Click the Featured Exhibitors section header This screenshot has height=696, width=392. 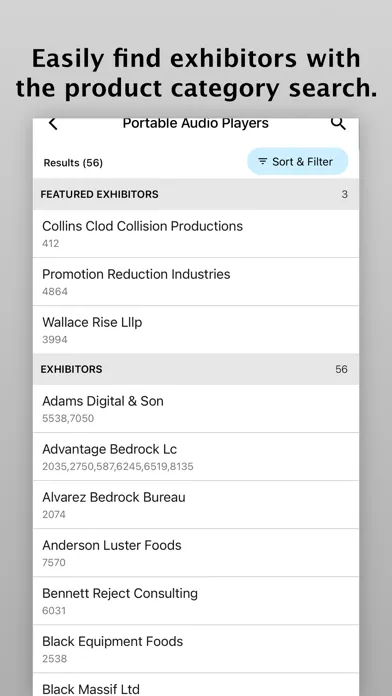[196, 194]
